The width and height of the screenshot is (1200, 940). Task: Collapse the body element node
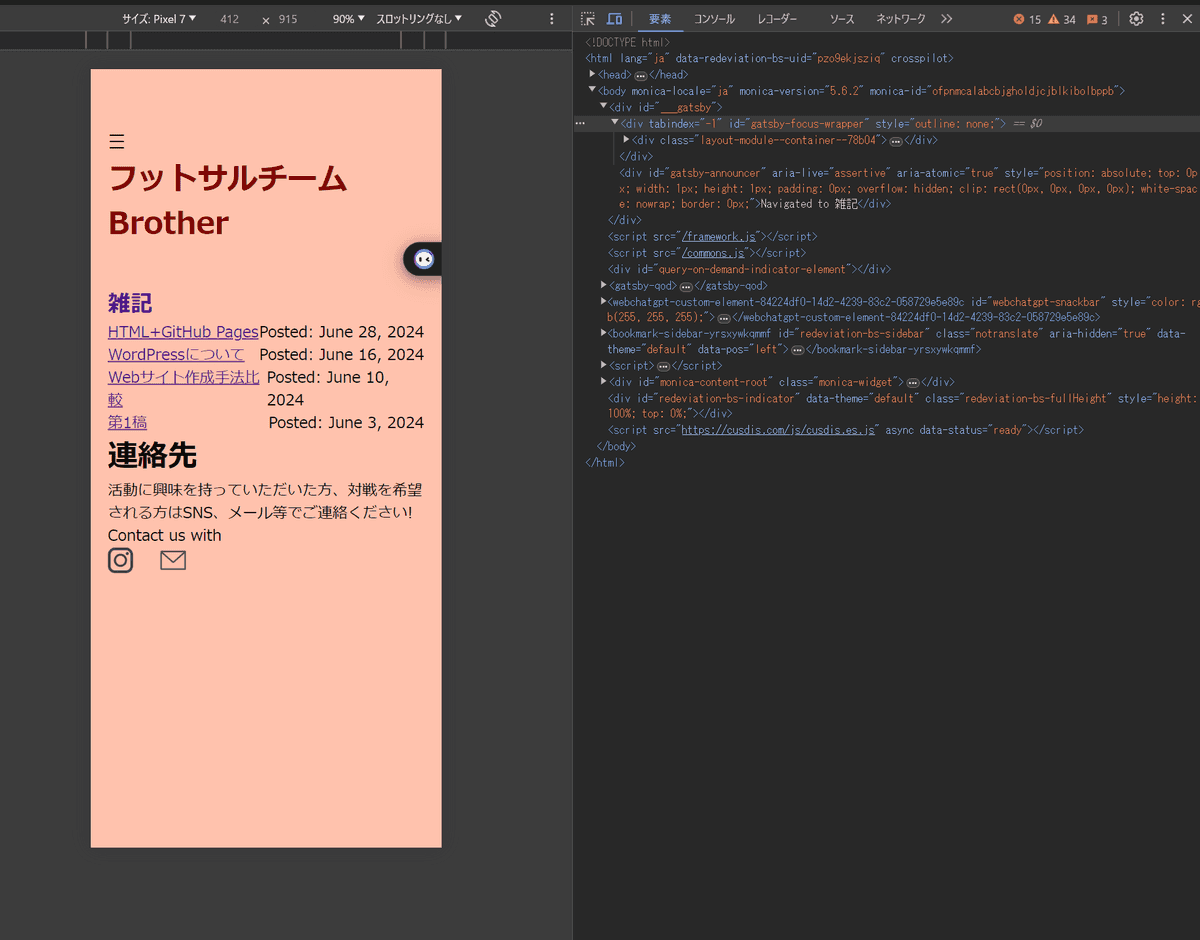(593, 91)
